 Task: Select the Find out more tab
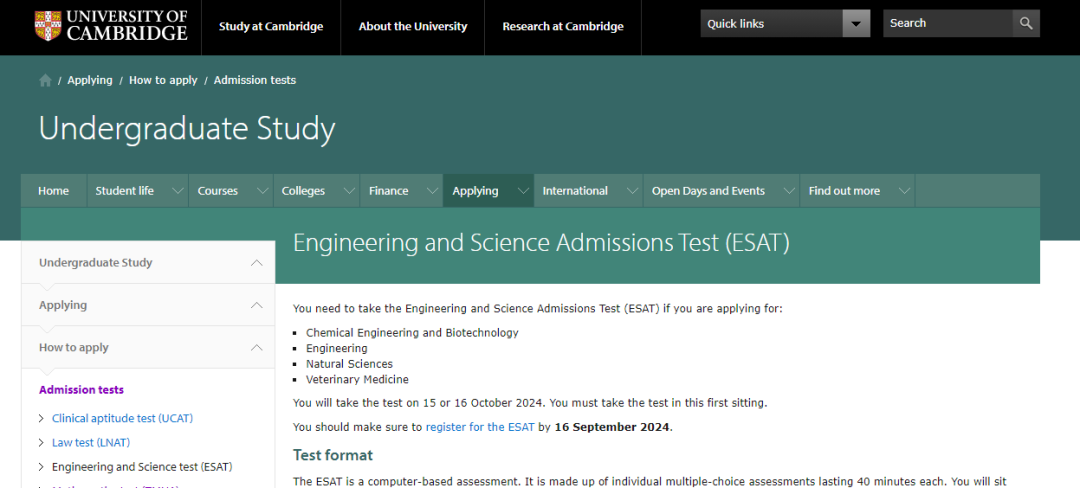pyautogui.click(x=844, y=191)
